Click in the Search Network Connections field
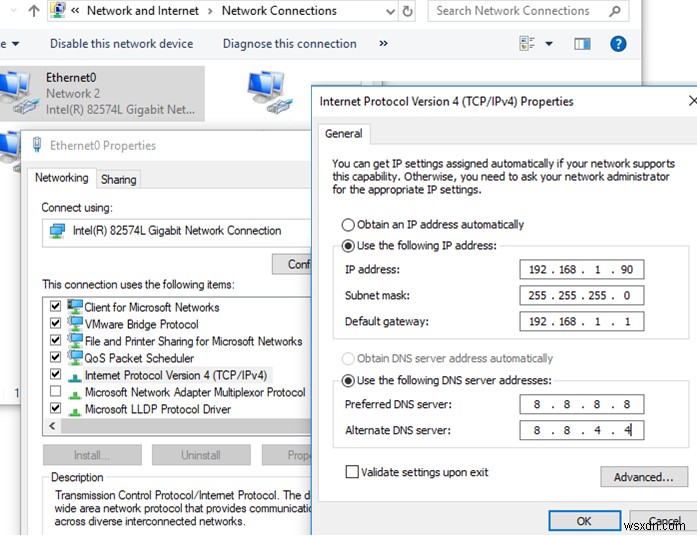The height and width of the screenshot is (536, 697). (528, 11)
